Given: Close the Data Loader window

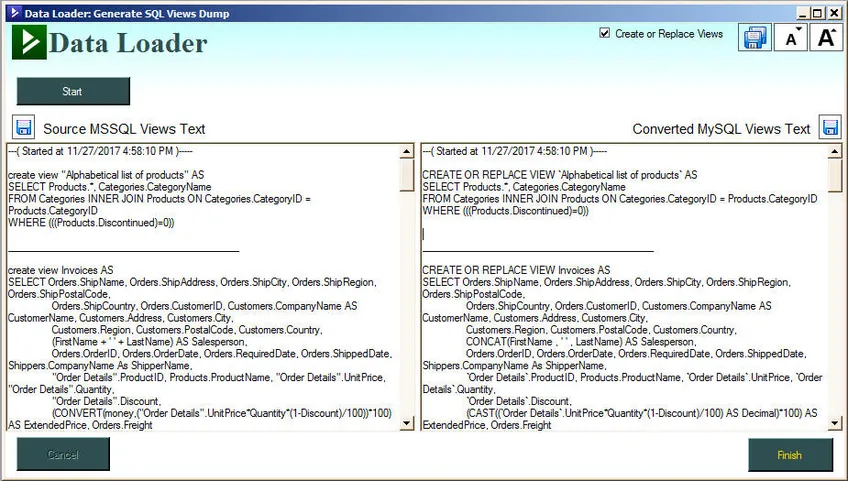Looking at the screenshot, I should tap(833, 13).
